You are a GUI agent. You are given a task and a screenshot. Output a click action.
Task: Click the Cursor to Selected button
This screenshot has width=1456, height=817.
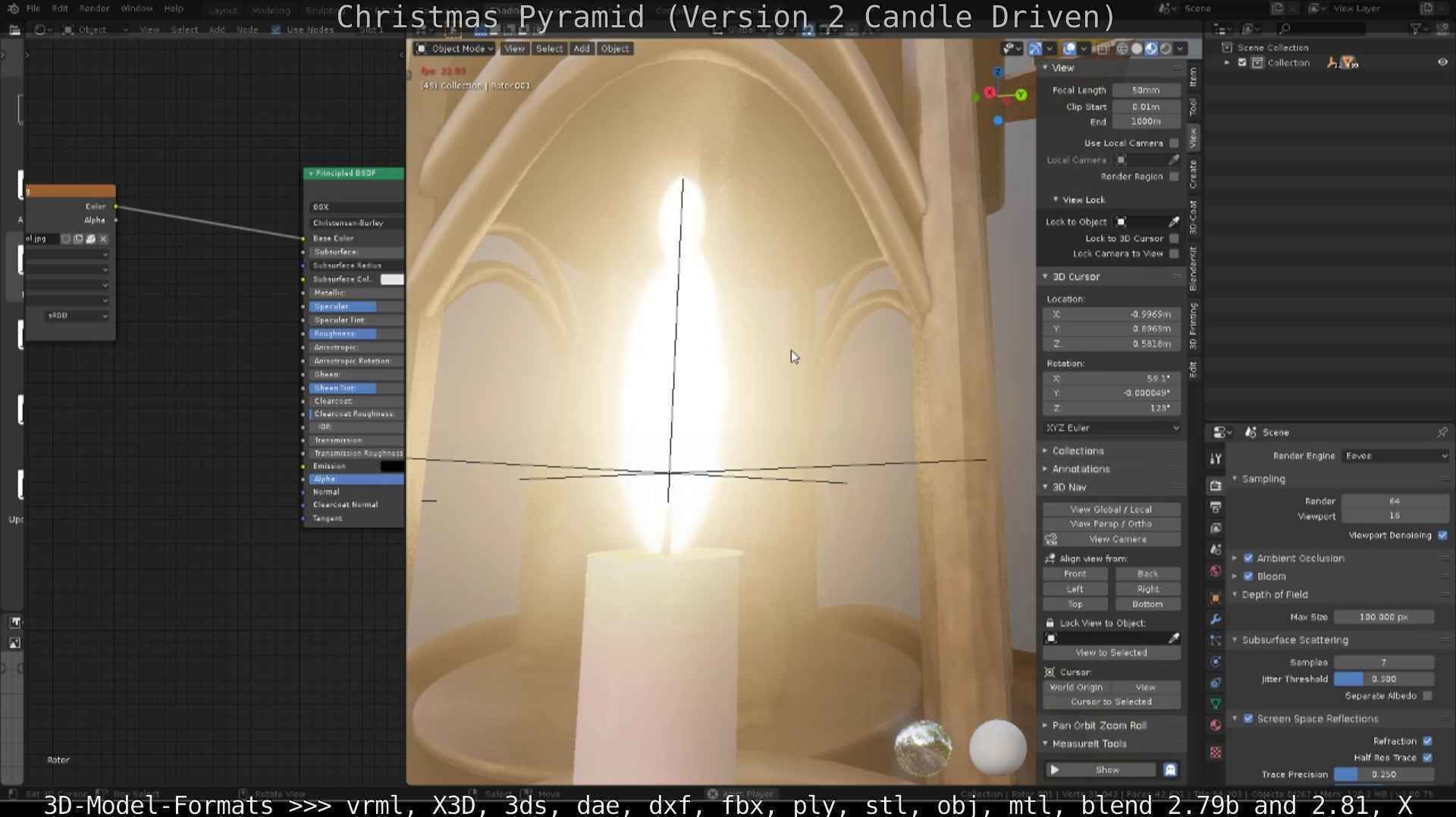pyautogui.click(x=1111, y=702)
